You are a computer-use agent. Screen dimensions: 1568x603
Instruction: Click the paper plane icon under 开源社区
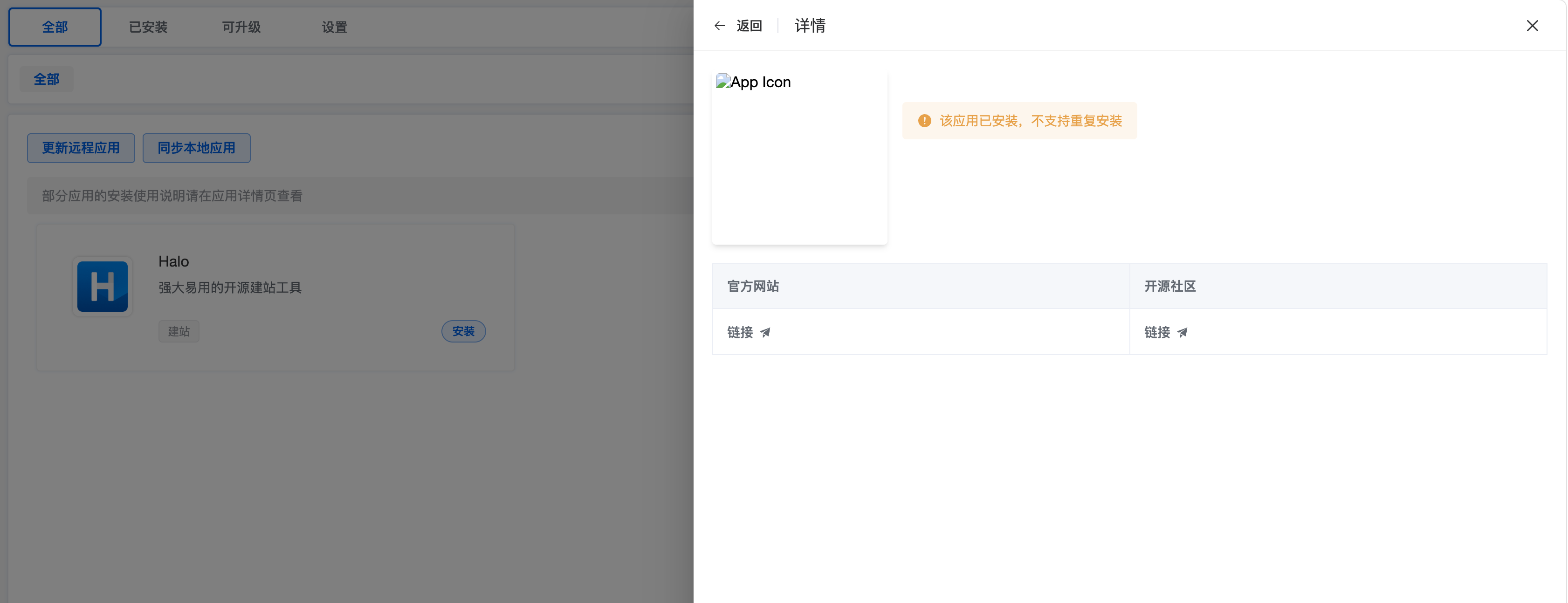(1183, 332)
